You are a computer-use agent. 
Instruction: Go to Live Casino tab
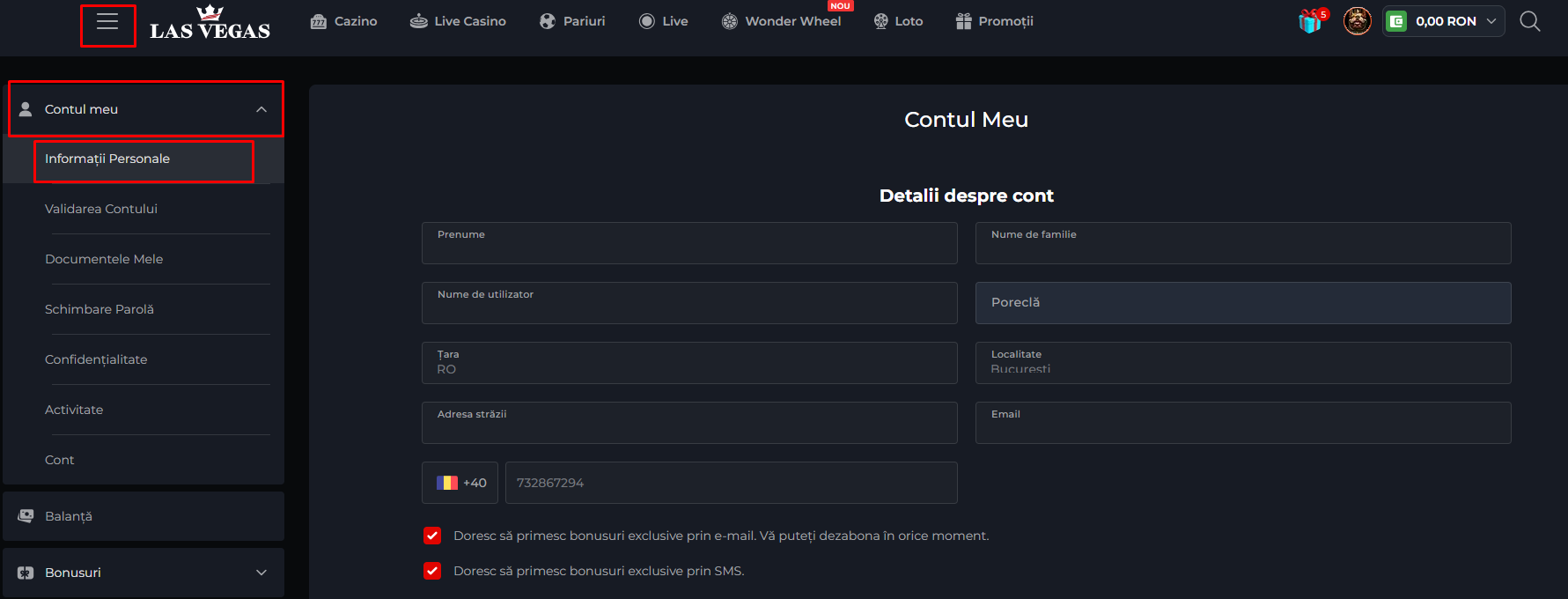(458, 21)
